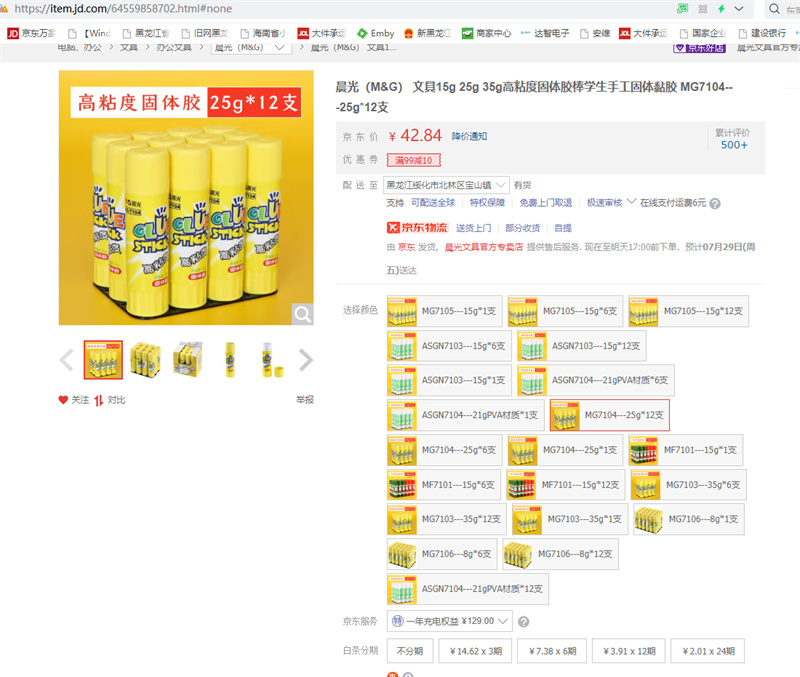This screenshot has height=677, width=800.
Task: Open the 商家中心 bookmark
Action: coord(486,33)
